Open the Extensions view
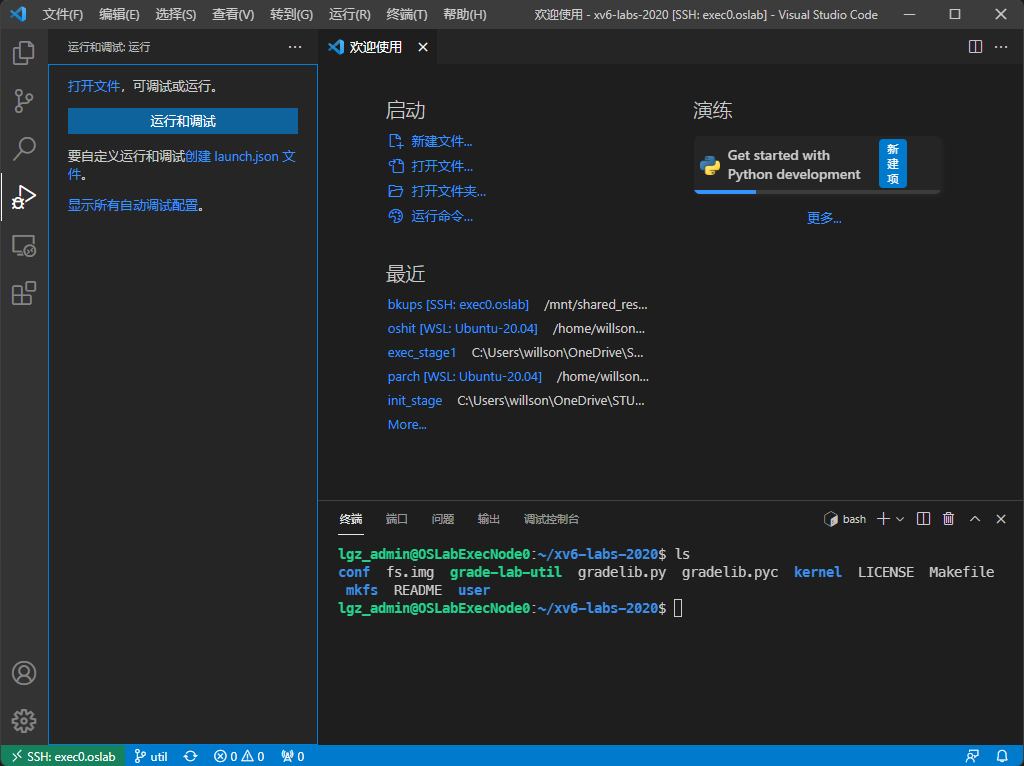 point(22,293)
